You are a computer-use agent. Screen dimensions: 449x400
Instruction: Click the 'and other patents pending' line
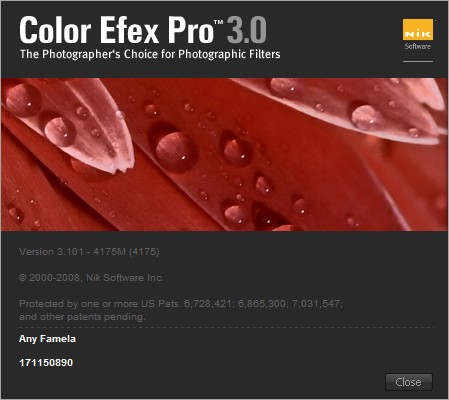coord(82,317)
